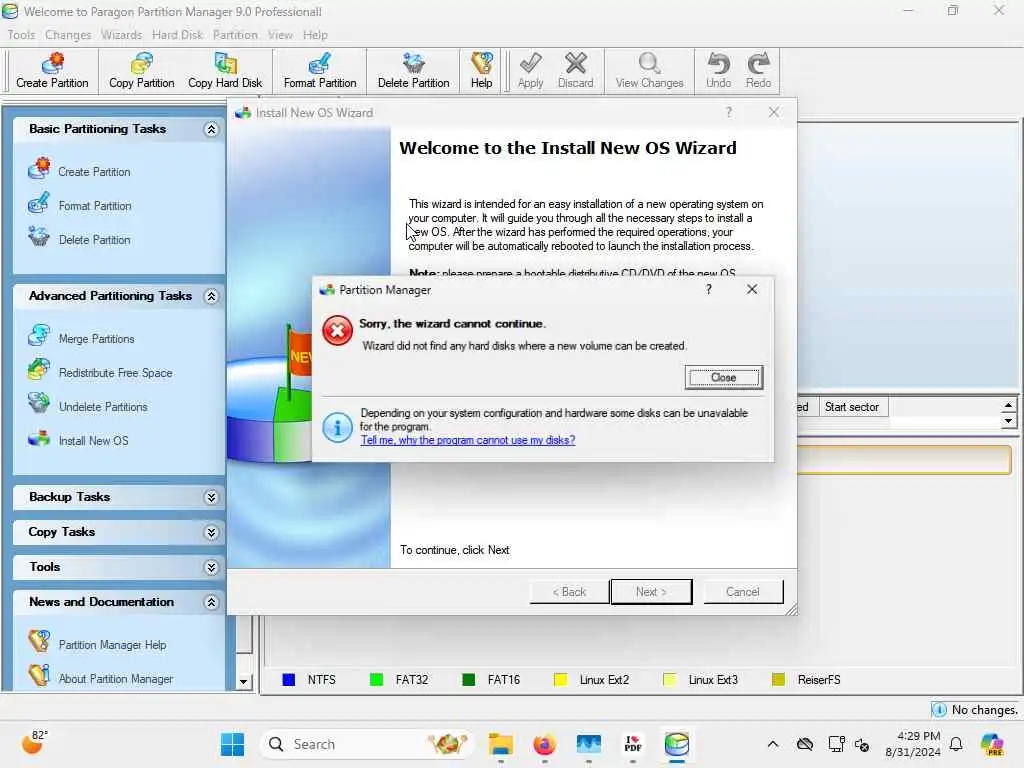Click the Discard toolbar icon

575,71
